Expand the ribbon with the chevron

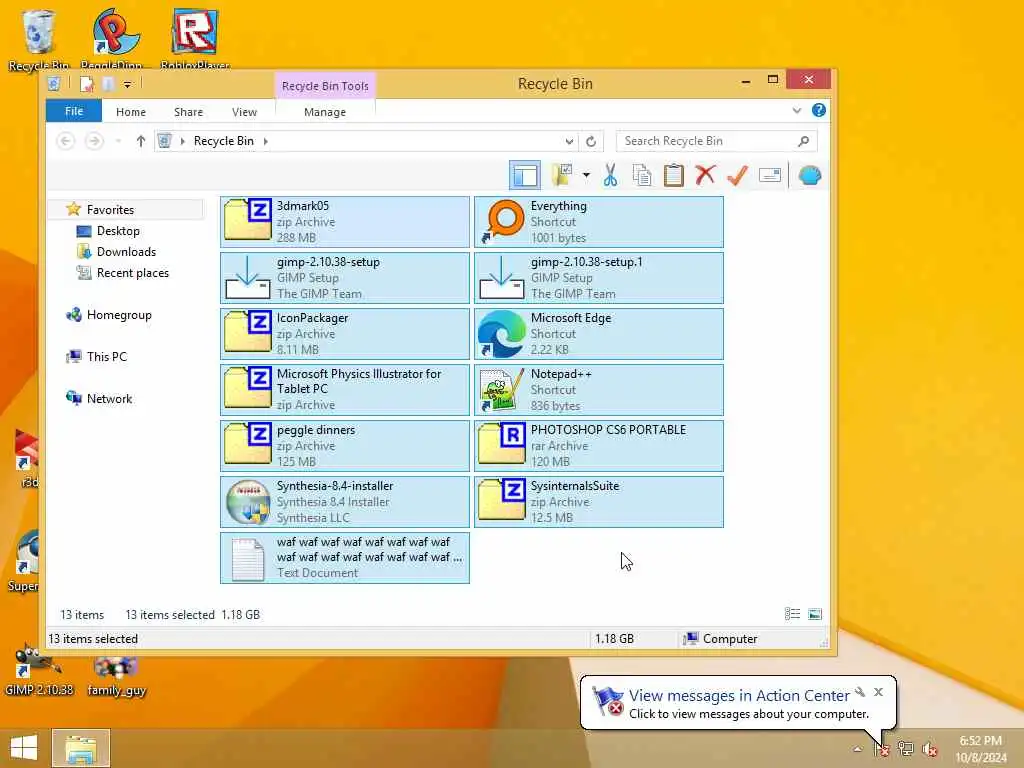click(797, 110)
